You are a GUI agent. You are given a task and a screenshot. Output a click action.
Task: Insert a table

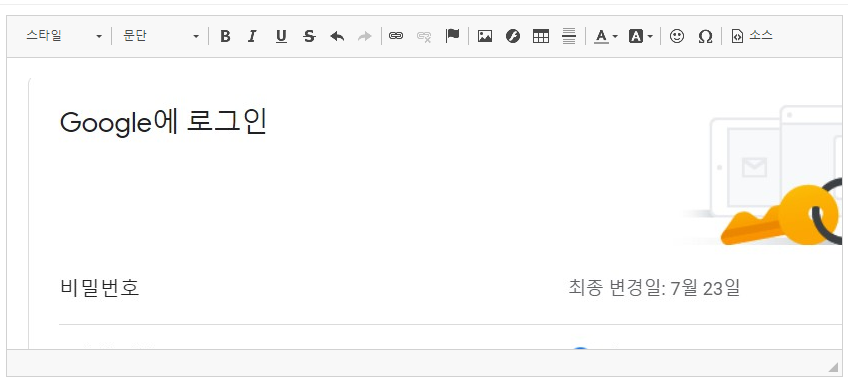(541, 36)
